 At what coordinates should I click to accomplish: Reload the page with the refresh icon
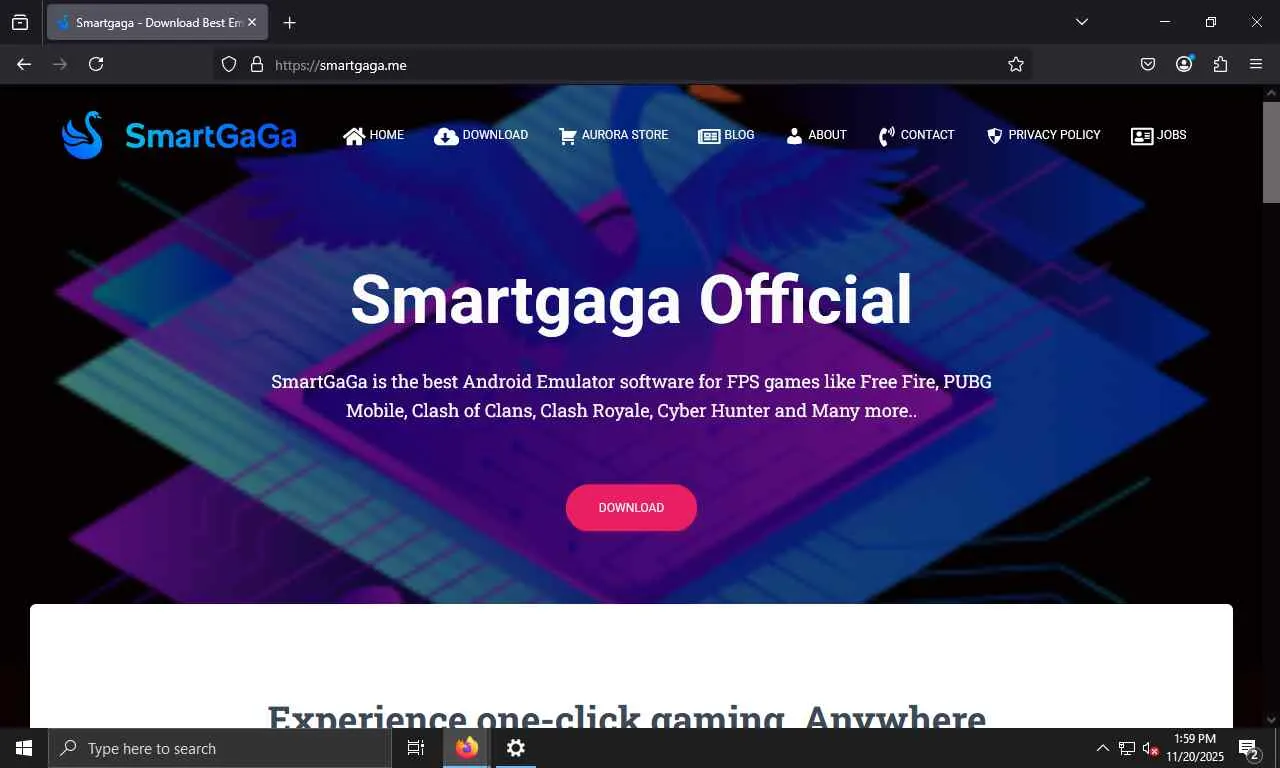(96, 64)
